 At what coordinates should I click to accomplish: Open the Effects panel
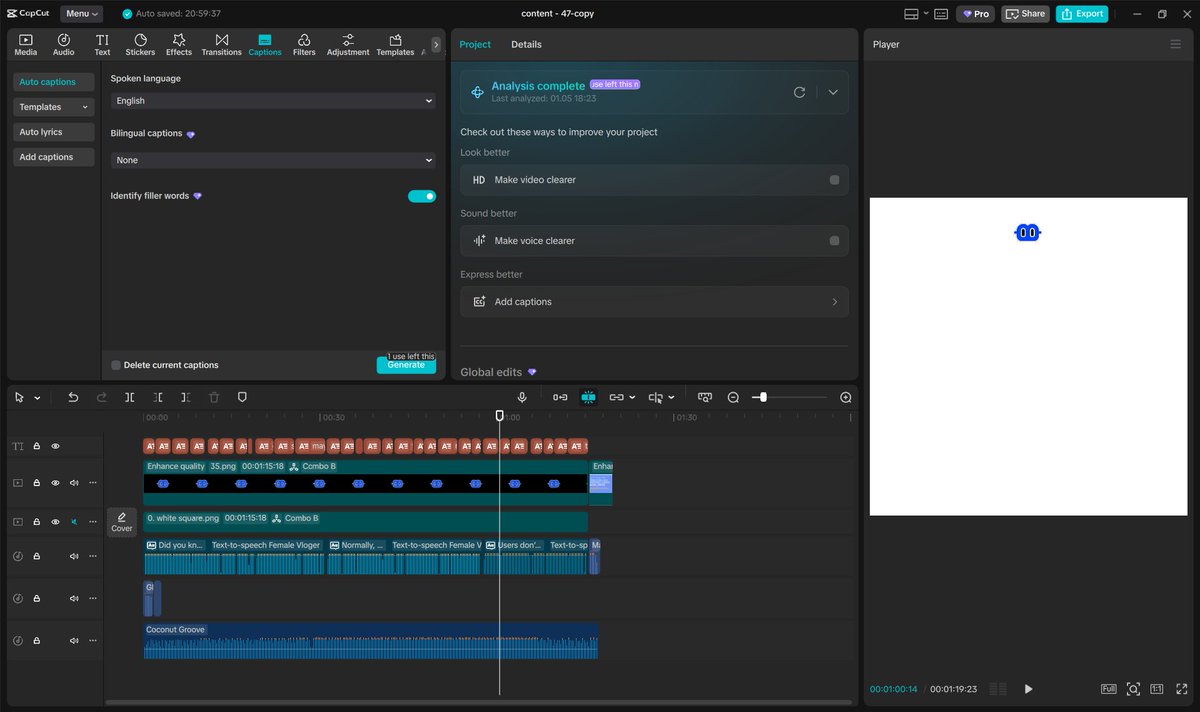pos(179,45)
